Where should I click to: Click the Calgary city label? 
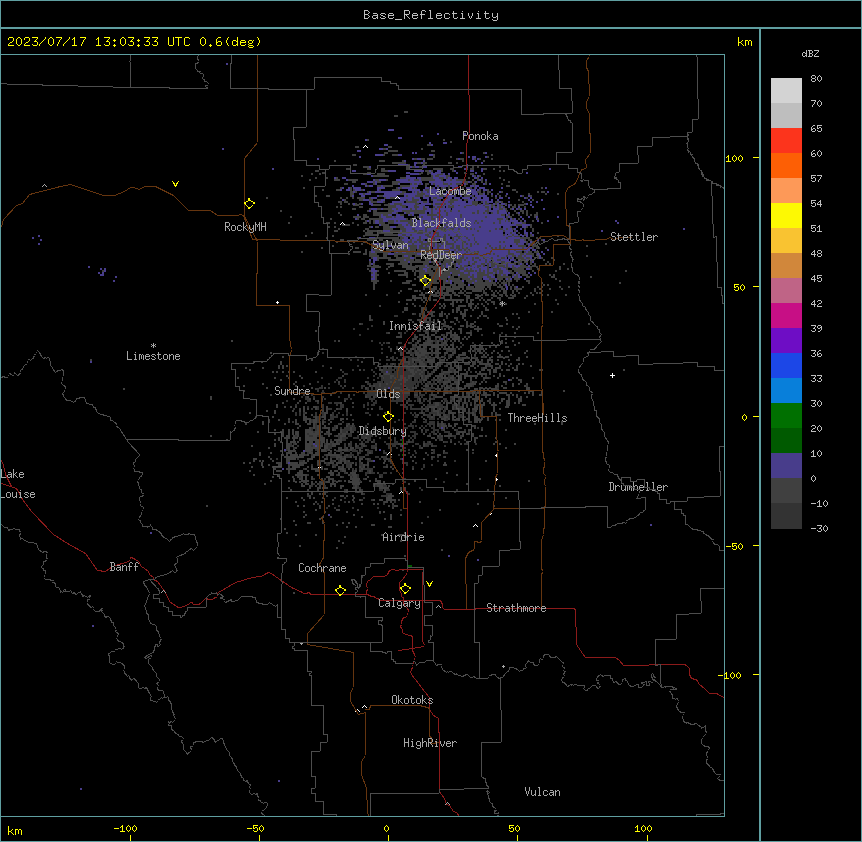pos(400,603)
